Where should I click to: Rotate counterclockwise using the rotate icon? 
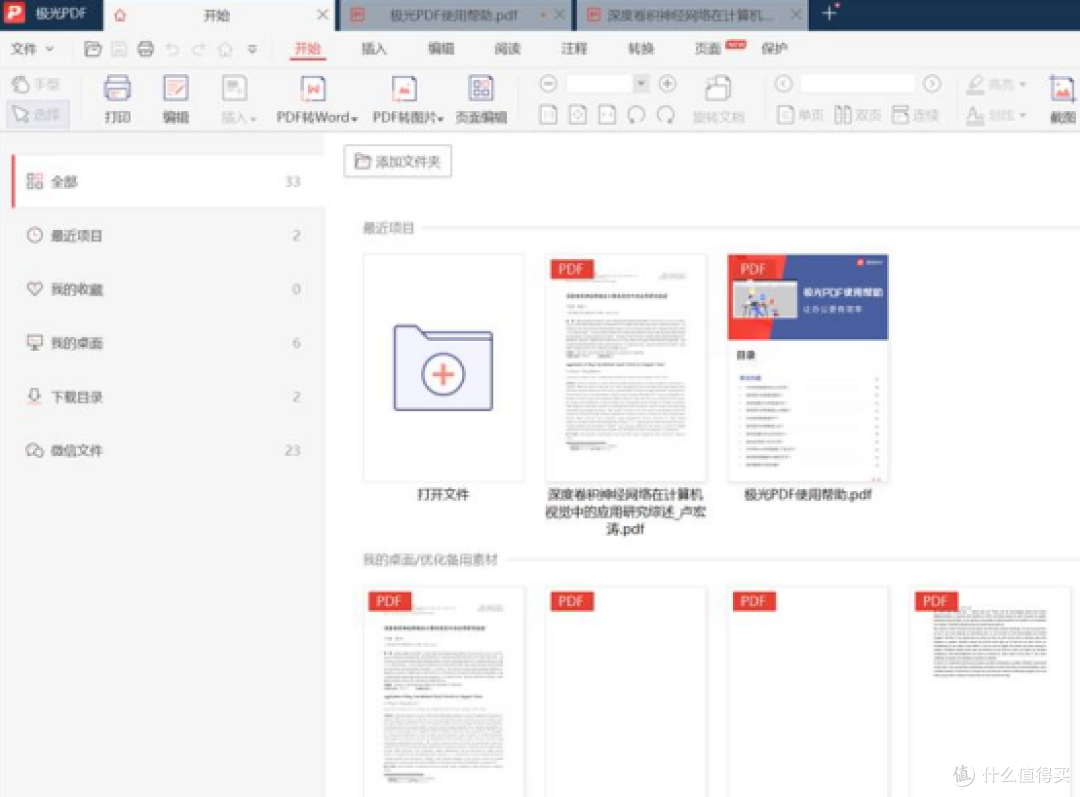636,114
